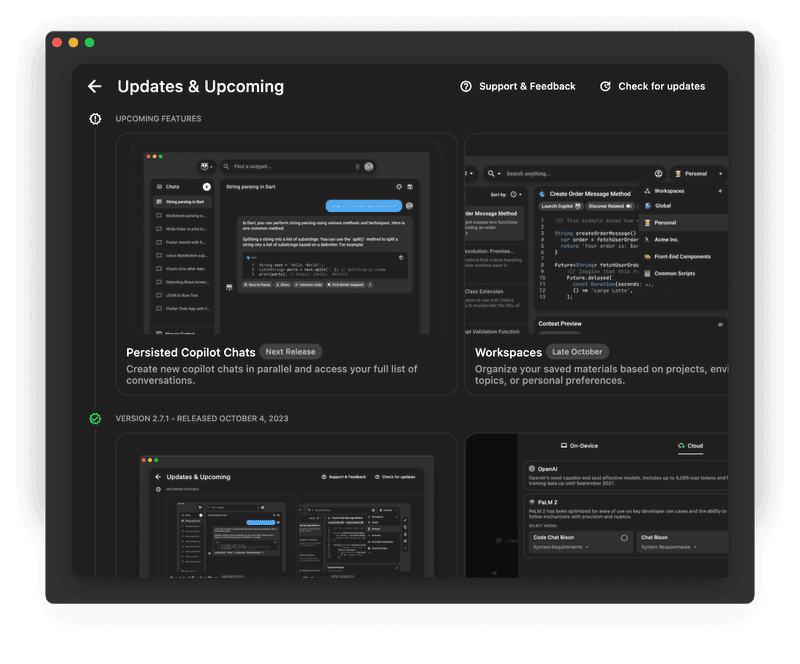
Task: Open the Personal workspace dropdown chevron
Action: pyautogui.click(x=721, y=174)
